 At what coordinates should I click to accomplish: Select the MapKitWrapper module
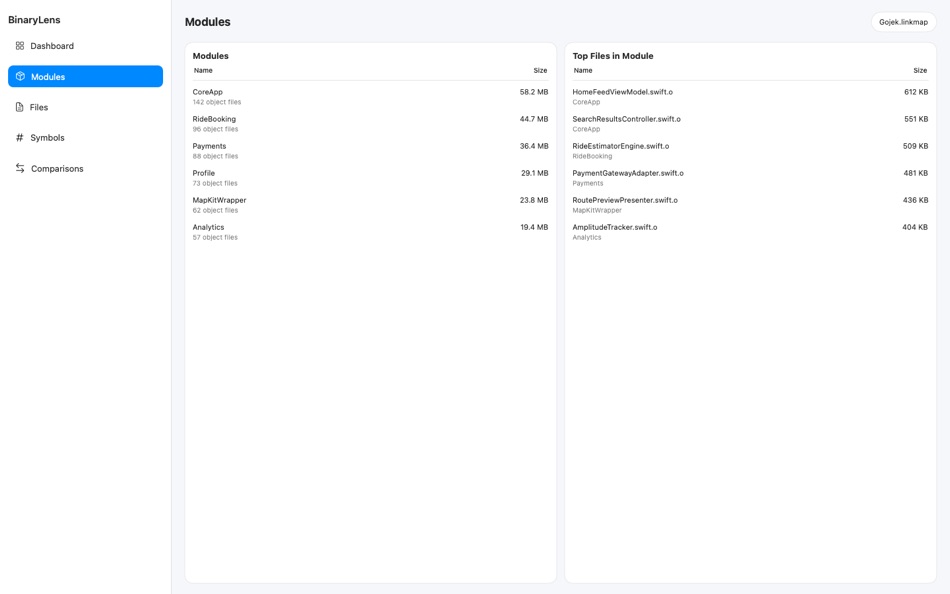[x=370, y=204]
